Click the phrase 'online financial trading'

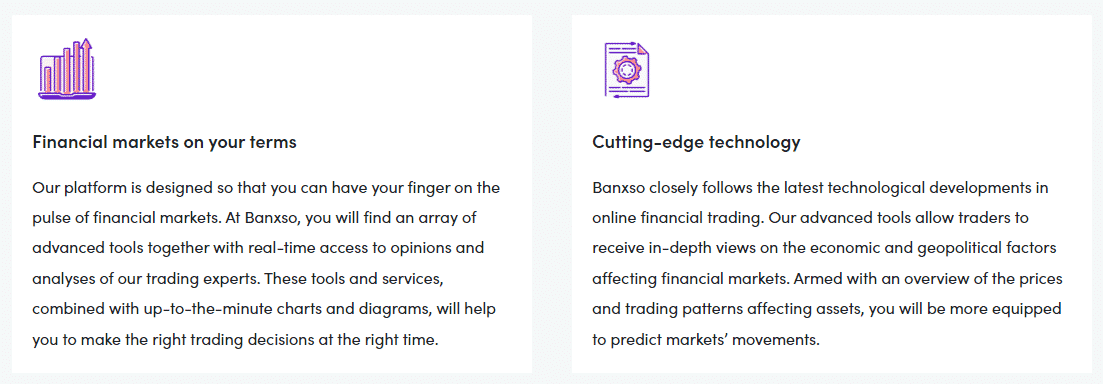pyautogui.click(x=678, y=219)
